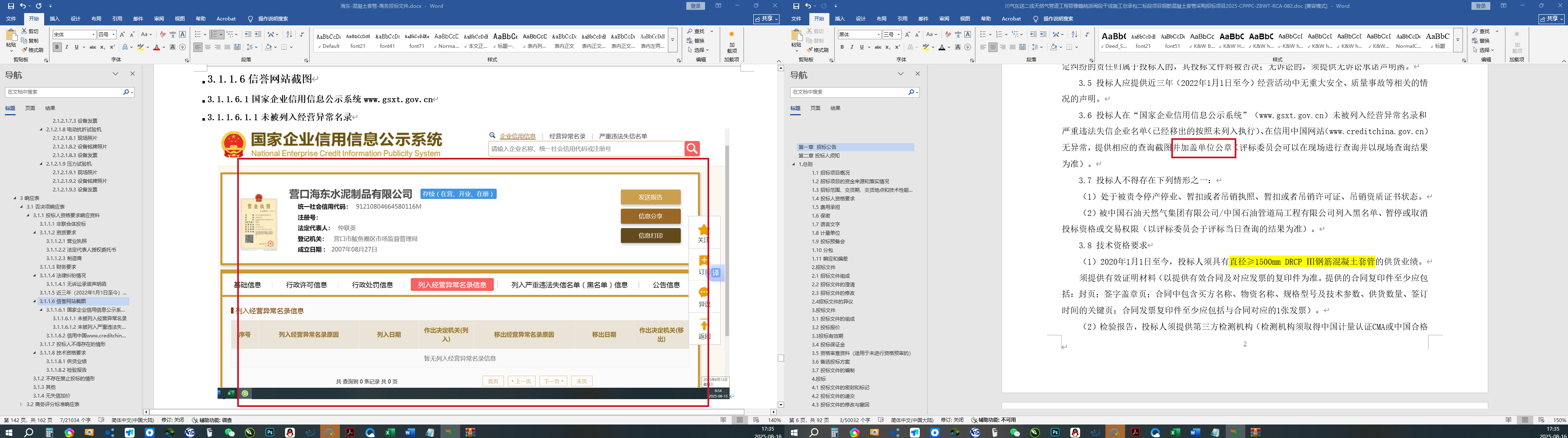Click the red search button on credit website screenshot
1568x438 pixels.
click(x=692, y=148)
